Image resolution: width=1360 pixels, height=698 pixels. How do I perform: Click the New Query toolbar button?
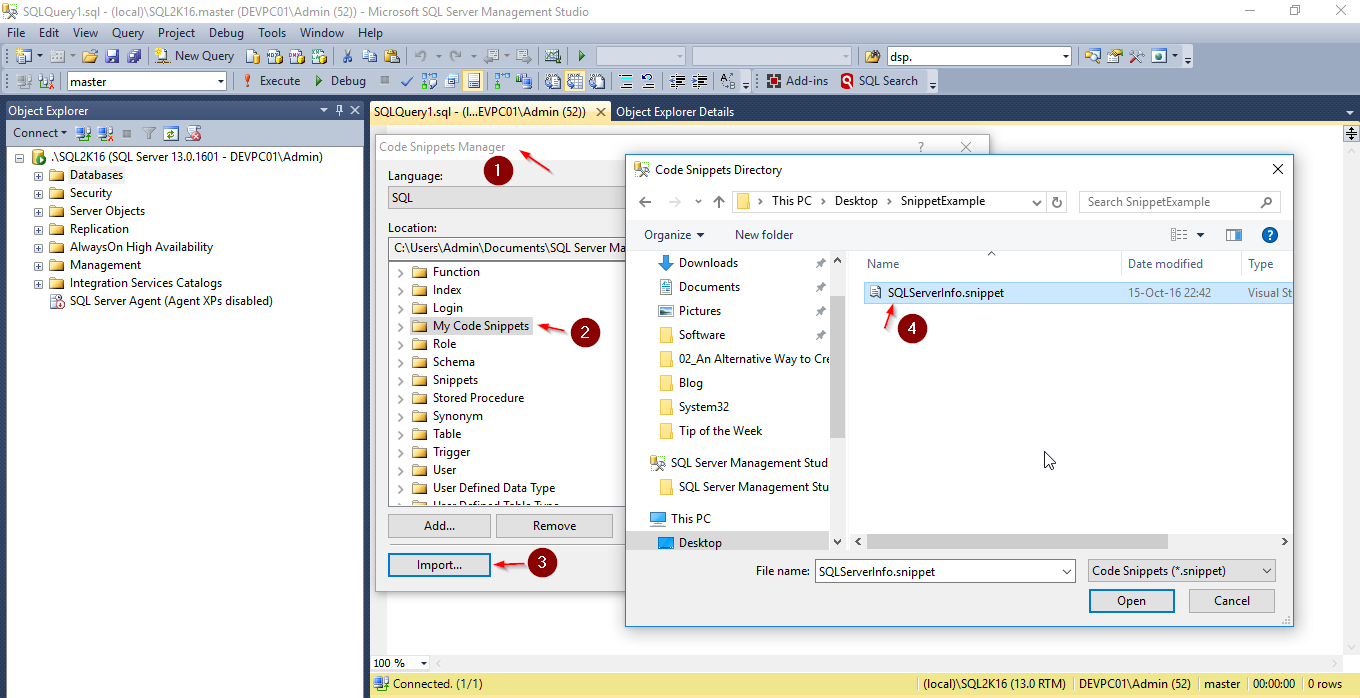(x=194, y=56)
